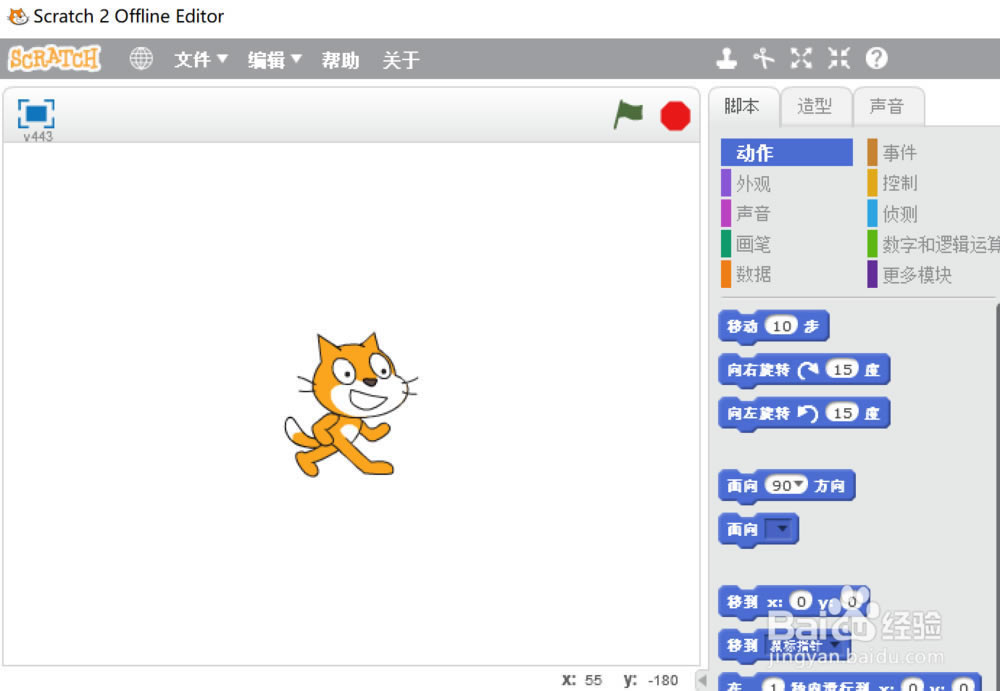Select the Grow sprite tool
Screen dimensions: 1000x691
click(x=801, y=59)
